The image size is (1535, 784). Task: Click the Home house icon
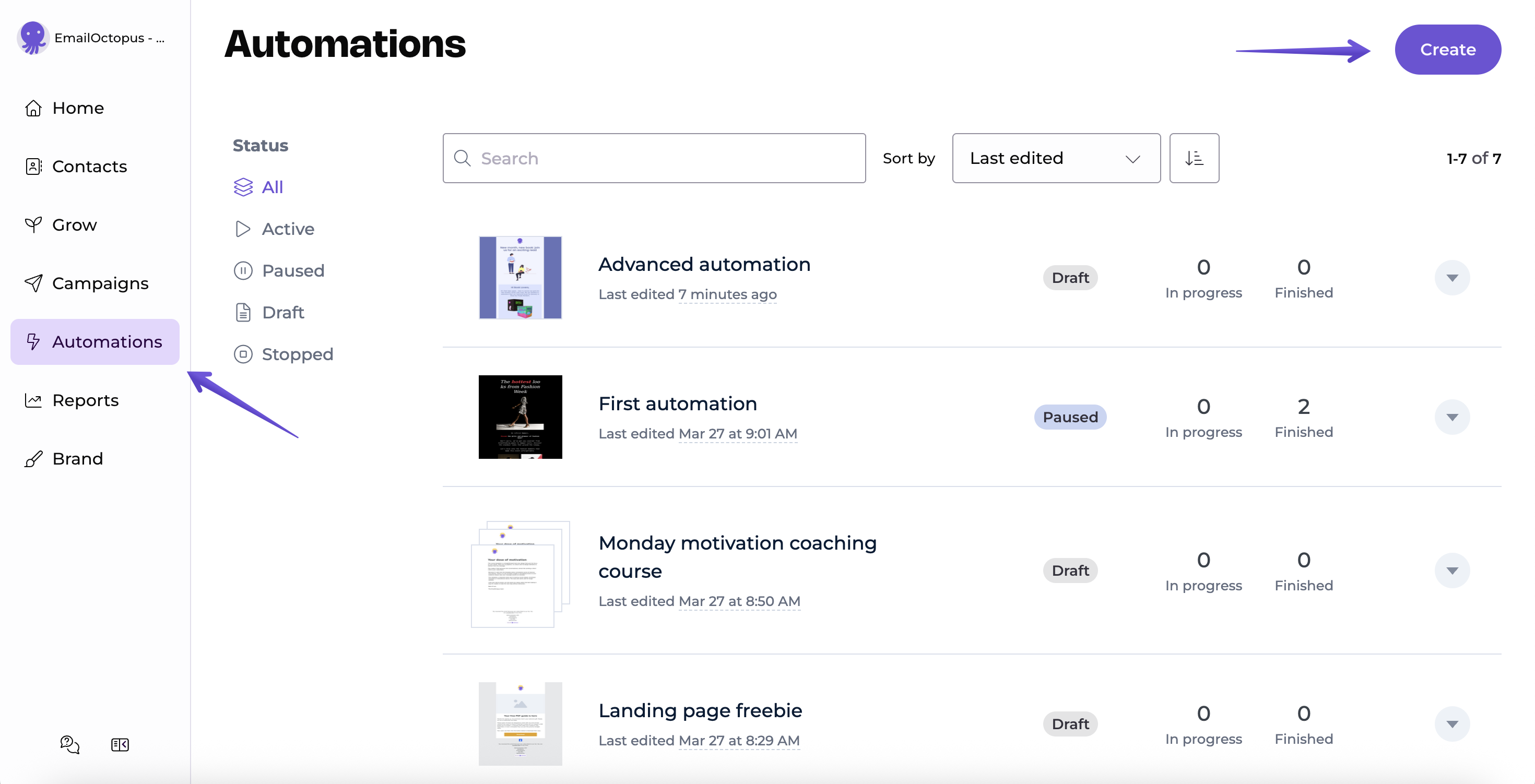tap(33, 108)
